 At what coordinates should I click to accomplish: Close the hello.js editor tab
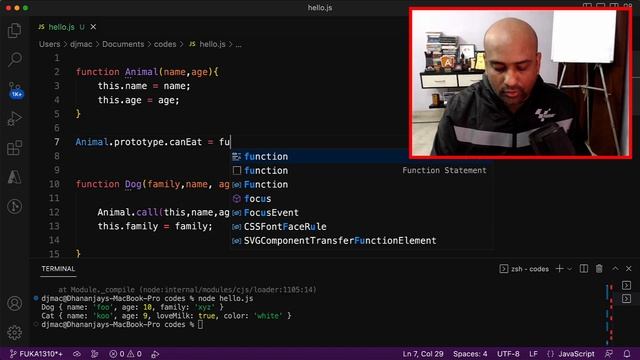(93, 27)
